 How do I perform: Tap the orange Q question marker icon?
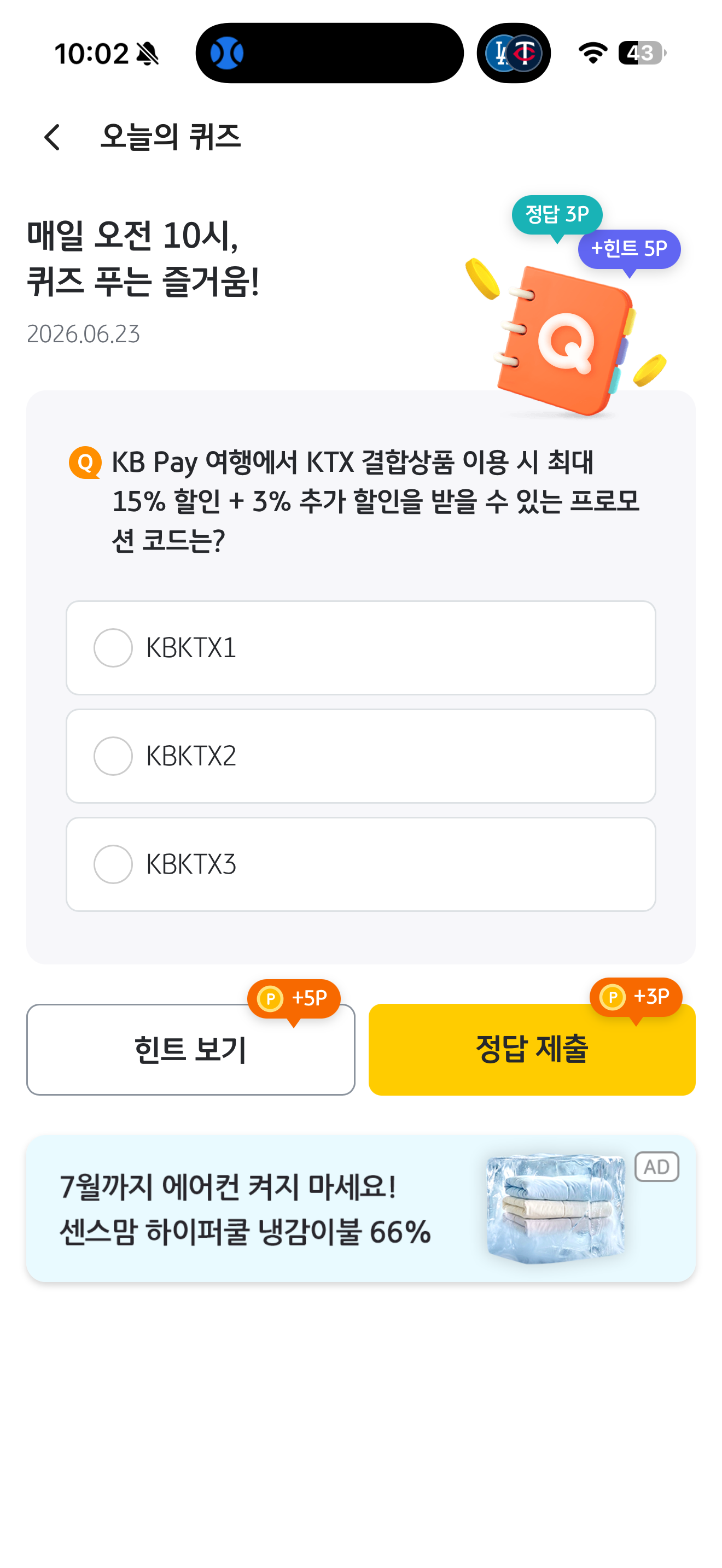point(85,463)
